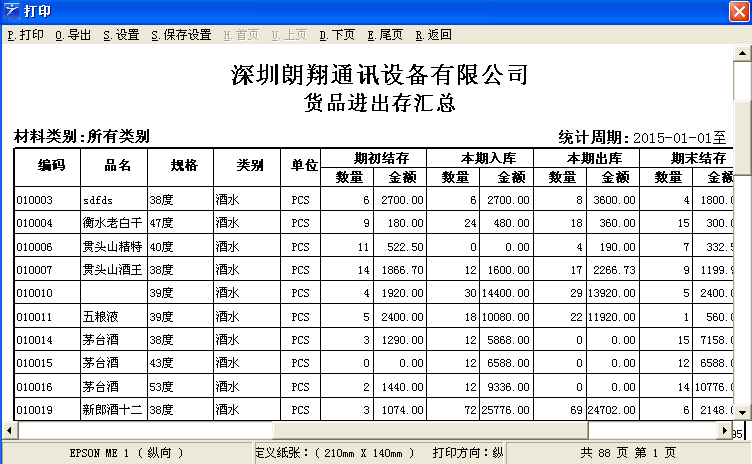This screenshot has width=752, height=464.
Task: Jump to last page with E.尾页
Action: [385, 35]
